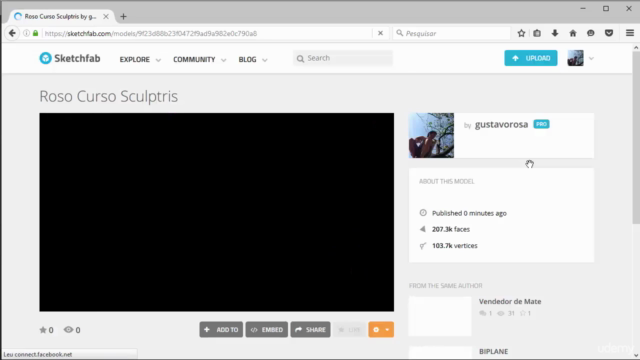This screenshot has width=640, height=360.
Task: Open a new browser tab with plus
Action: pos(123,17)
